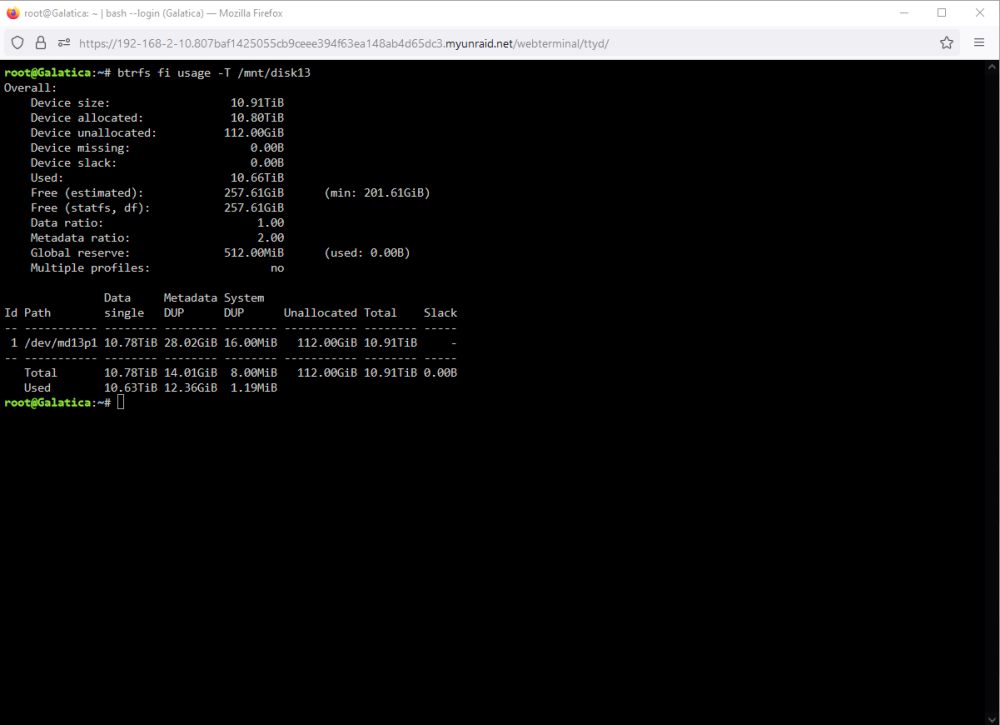
Task: Open the site permissions icon in address bar
Action: [x=64, y=43]
